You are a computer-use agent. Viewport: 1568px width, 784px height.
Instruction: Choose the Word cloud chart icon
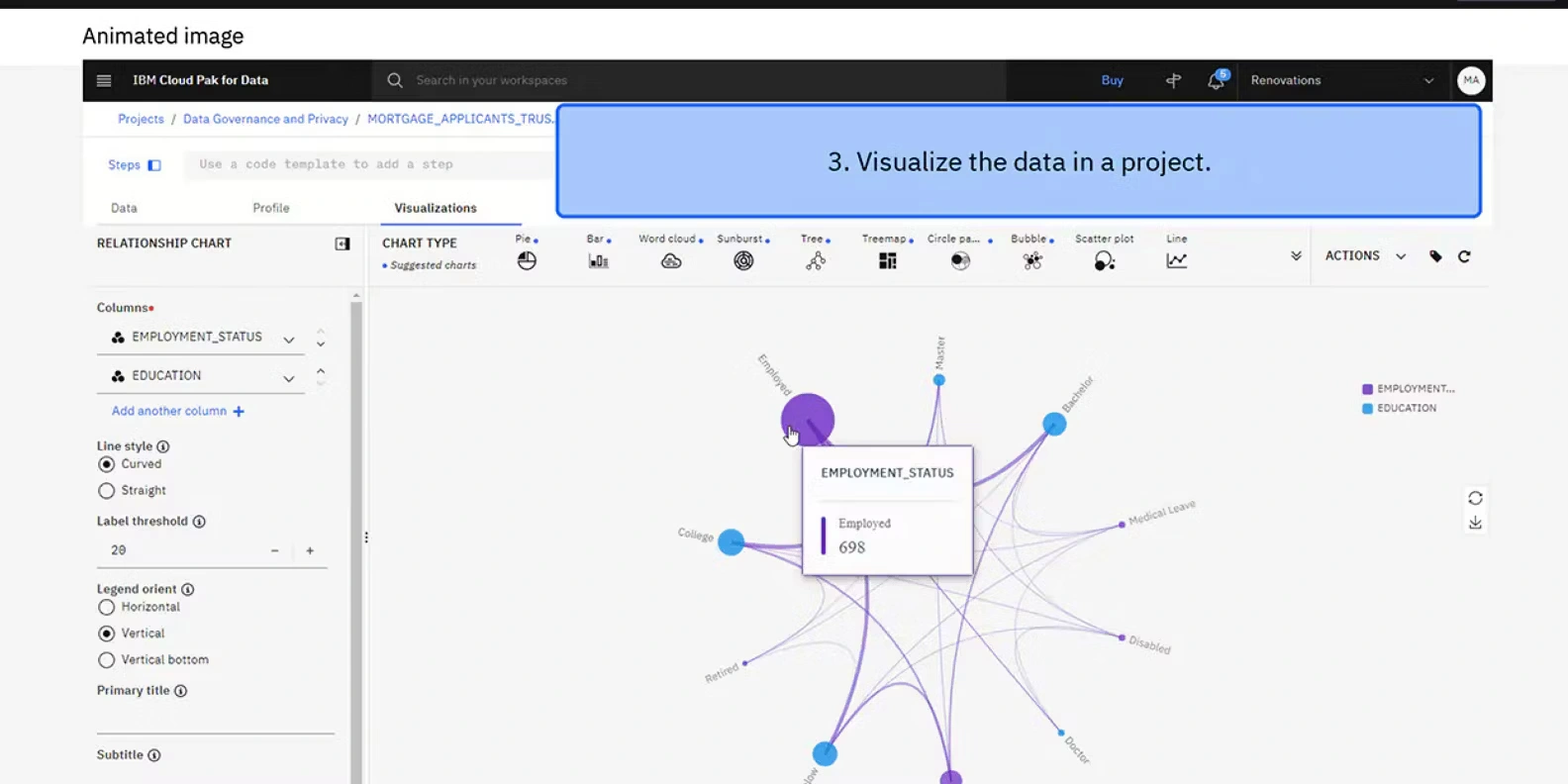click(671, 260)
